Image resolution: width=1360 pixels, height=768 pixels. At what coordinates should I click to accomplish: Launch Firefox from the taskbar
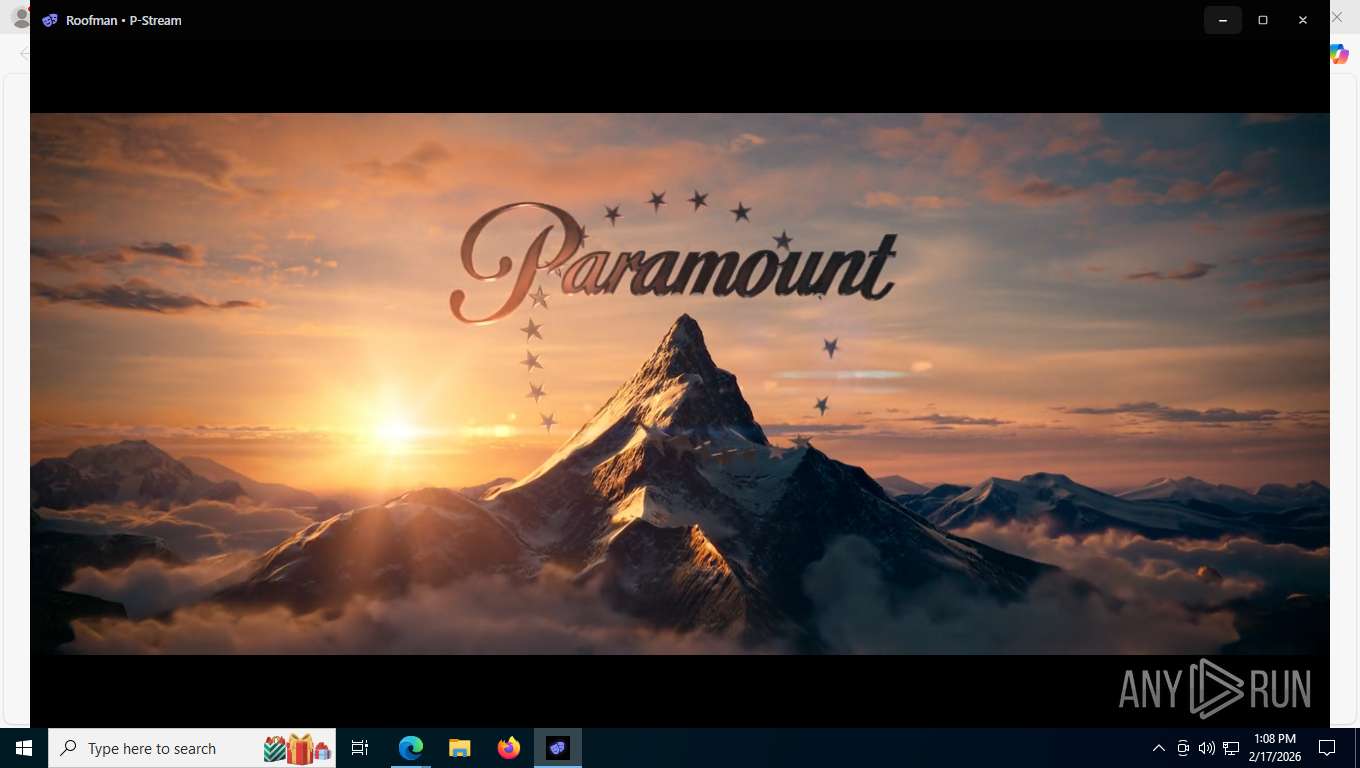click(509, 748)
